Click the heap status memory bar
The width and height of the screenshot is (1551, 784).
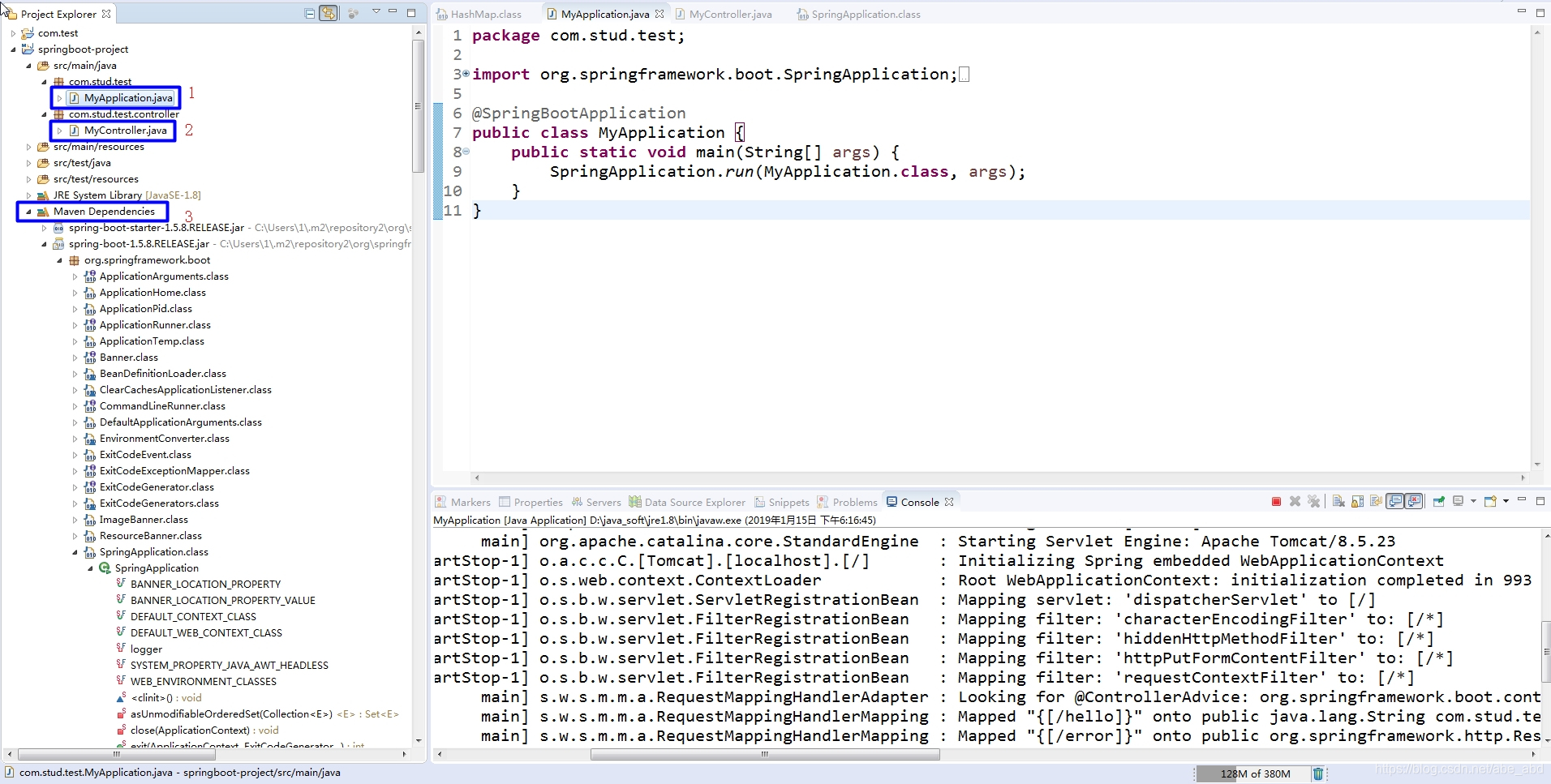pos(1254,773)
